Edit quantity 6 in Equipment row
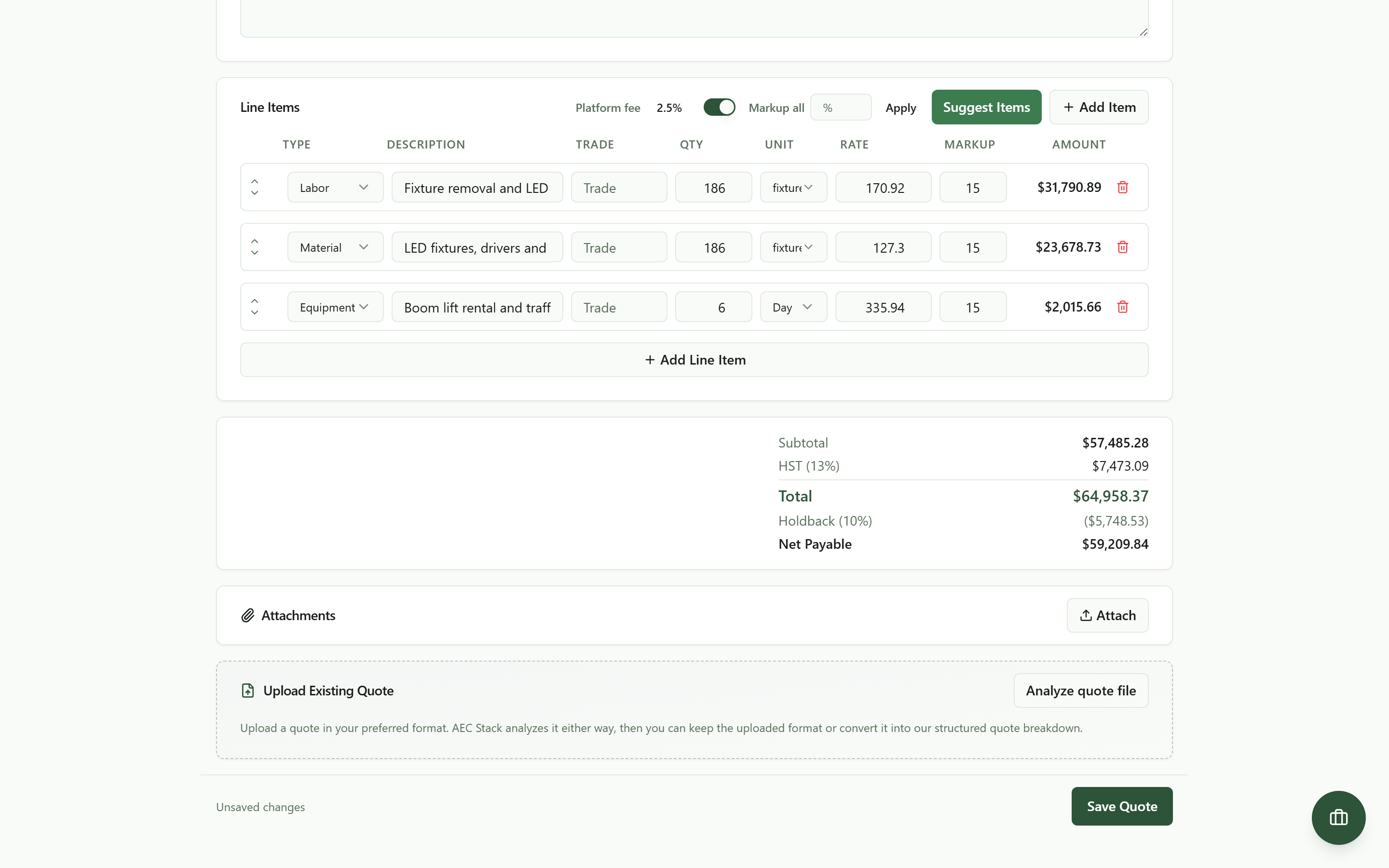The image size is (1389, 868). click(x=713, y=307)
